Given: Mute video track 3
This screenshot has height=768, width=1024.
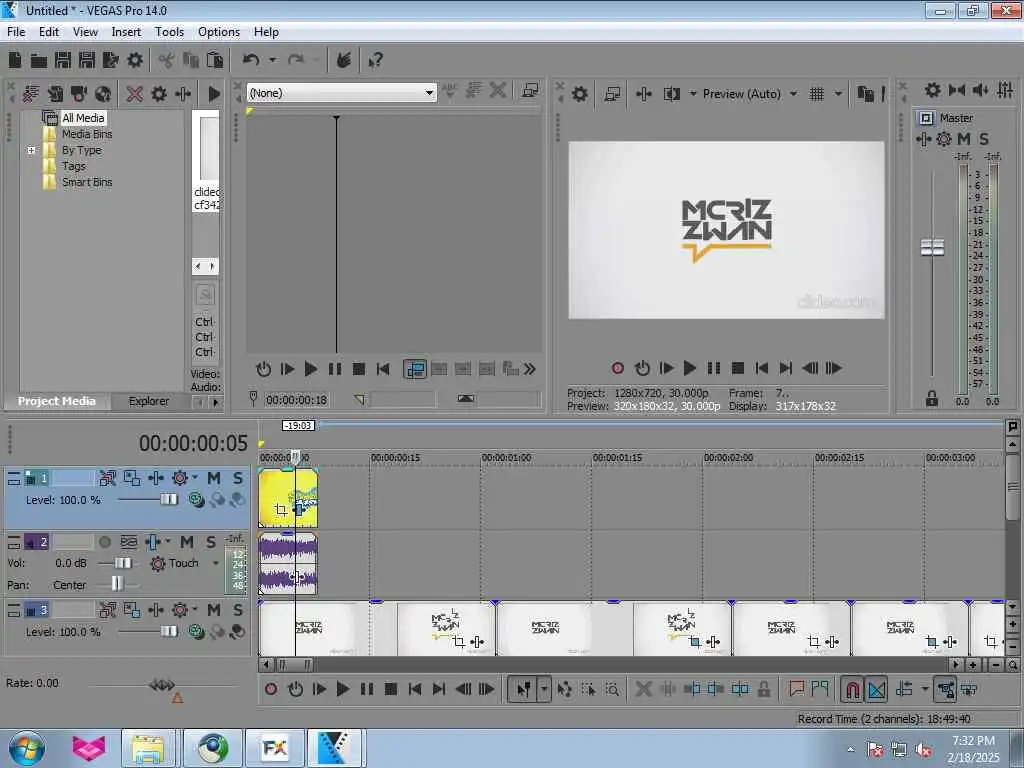Looking at the screenshot, I should [x=214, y=610].
